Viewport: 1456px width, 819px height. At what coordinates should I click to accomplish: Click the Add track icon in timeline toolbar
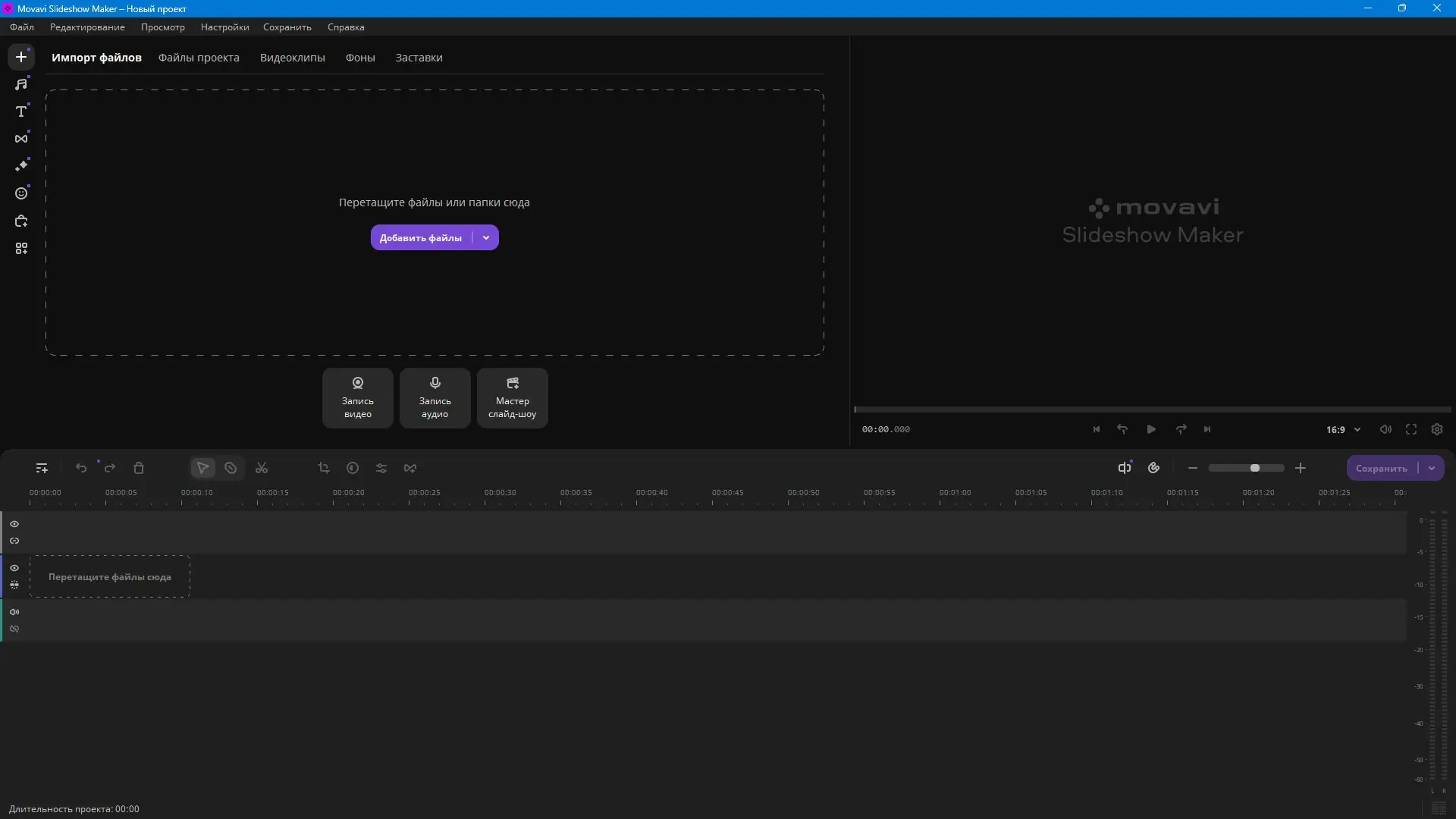42,468
